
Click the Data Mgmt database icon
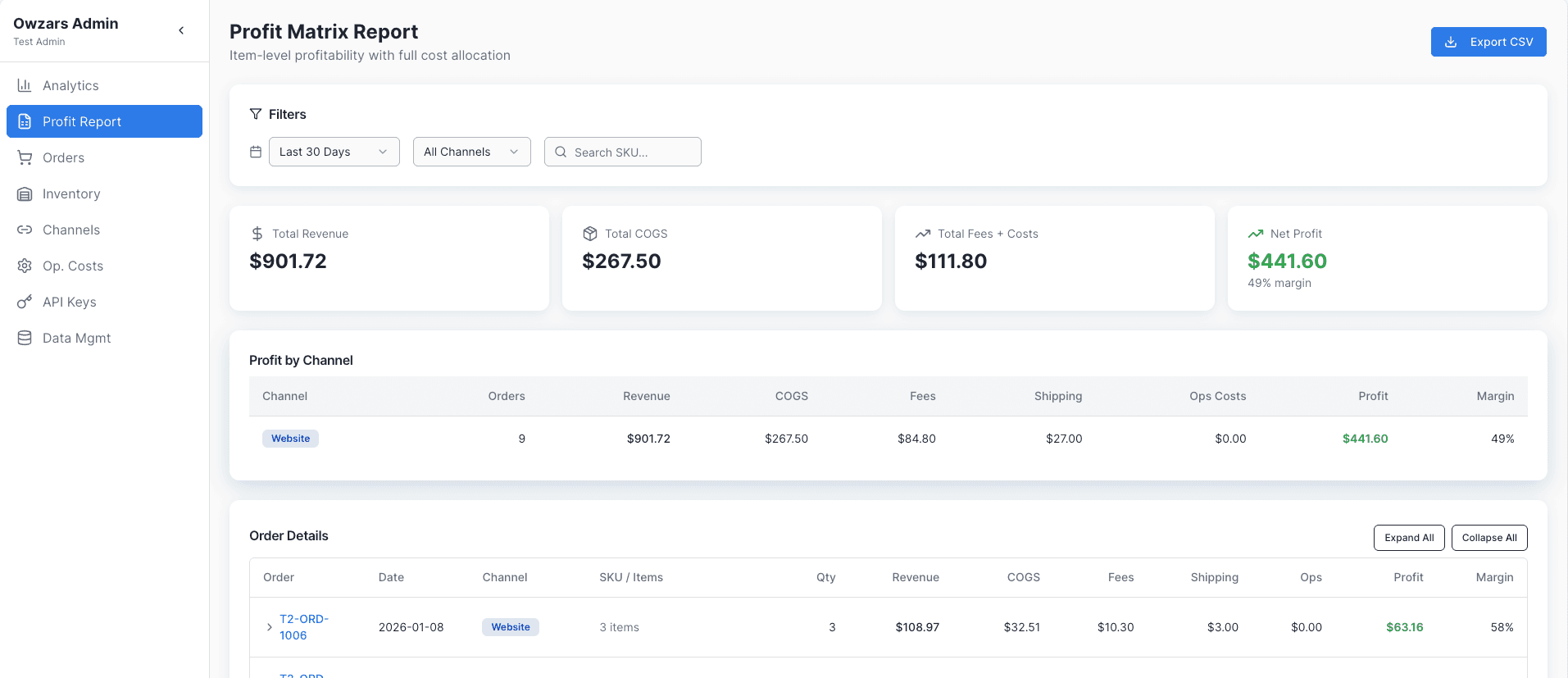(x=25, y=338)
